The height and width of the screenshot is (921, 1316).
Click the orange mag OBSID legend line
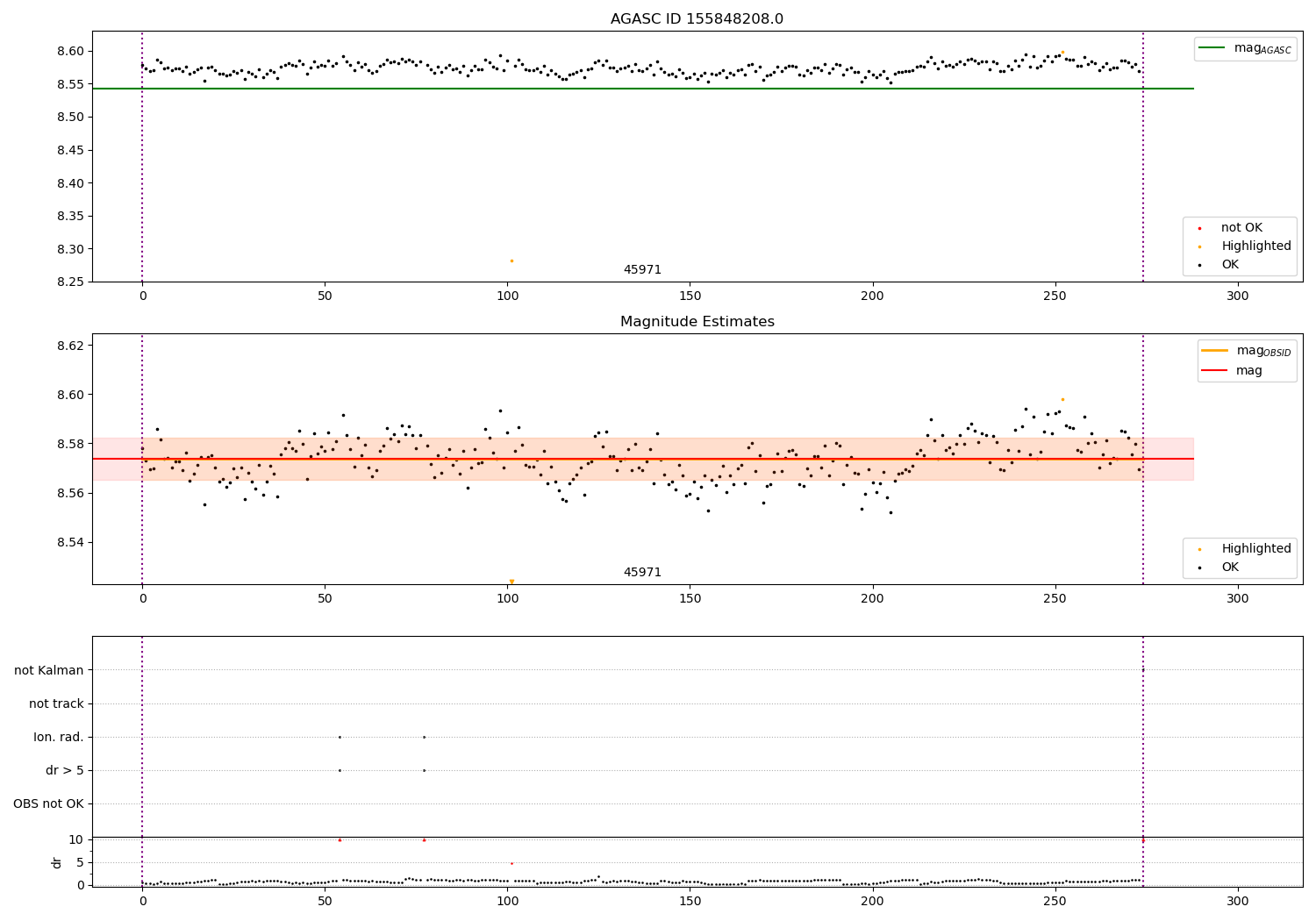(x=1214, y=351)
